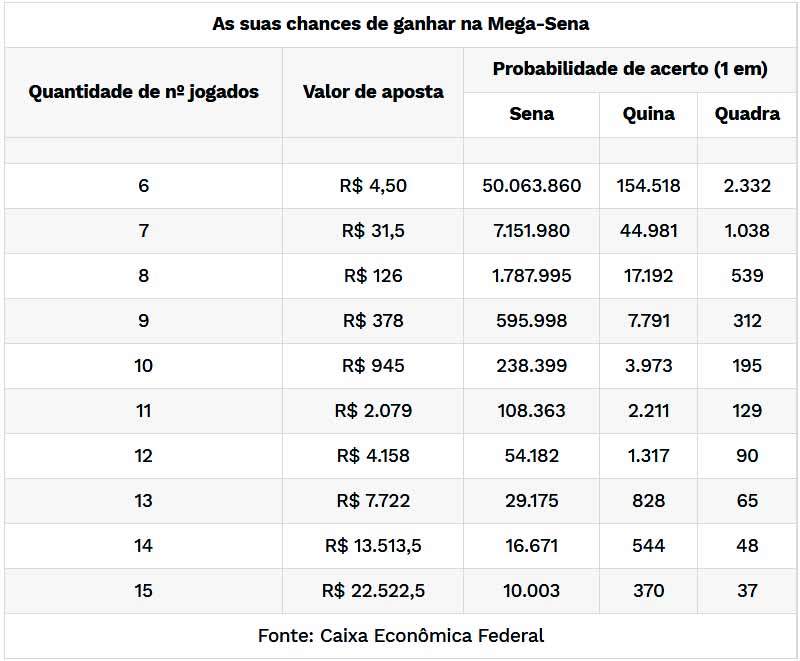Viewport: 800px width, 661px height.
Task: Click the Sena odds cell 54.182
Action: tap(531, 456)
